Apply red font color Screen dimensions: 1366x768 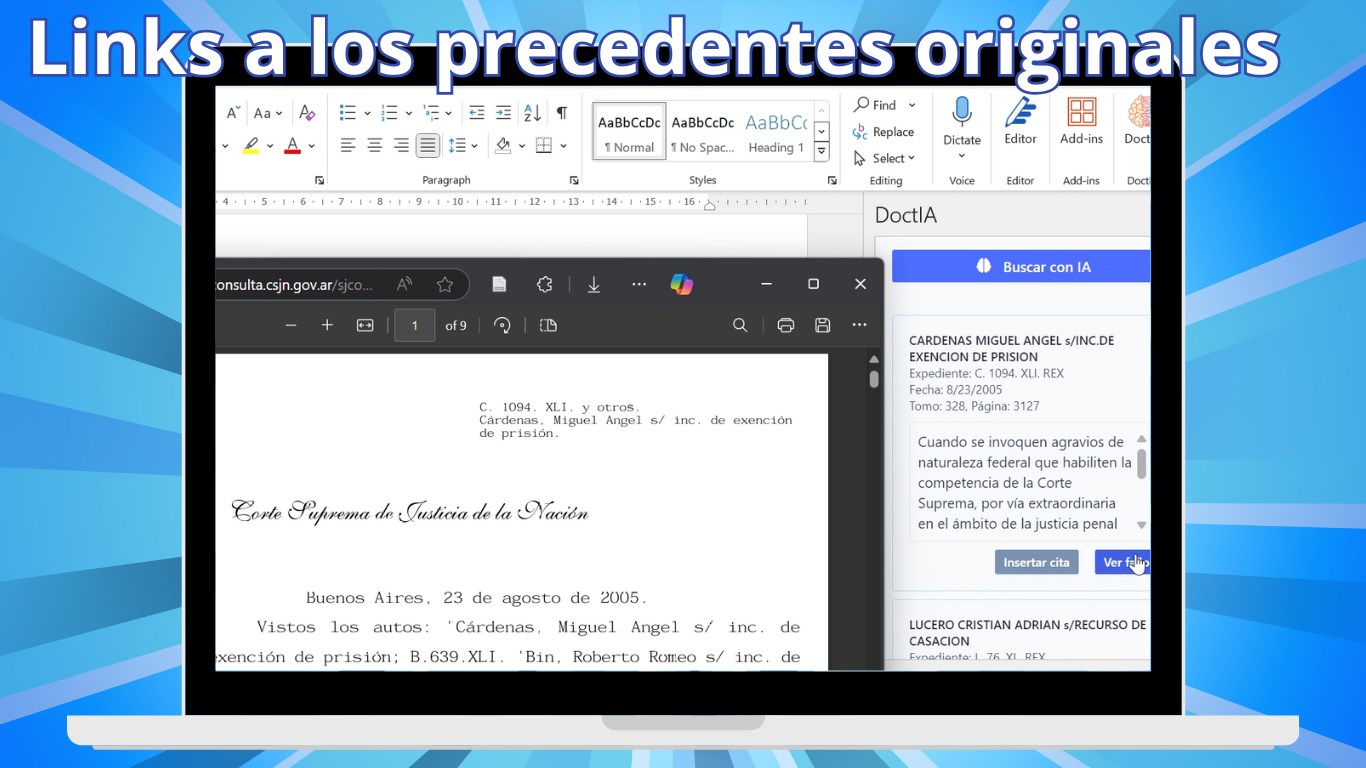(292, 146)
